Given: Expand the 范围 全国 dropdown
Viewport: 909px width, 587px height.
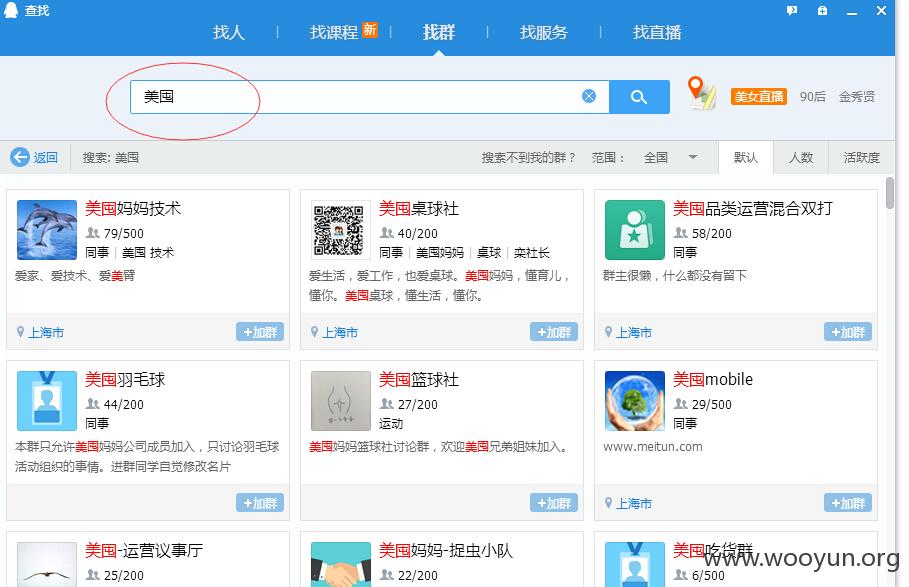Looking at the screenshot, I should point(670,157).
